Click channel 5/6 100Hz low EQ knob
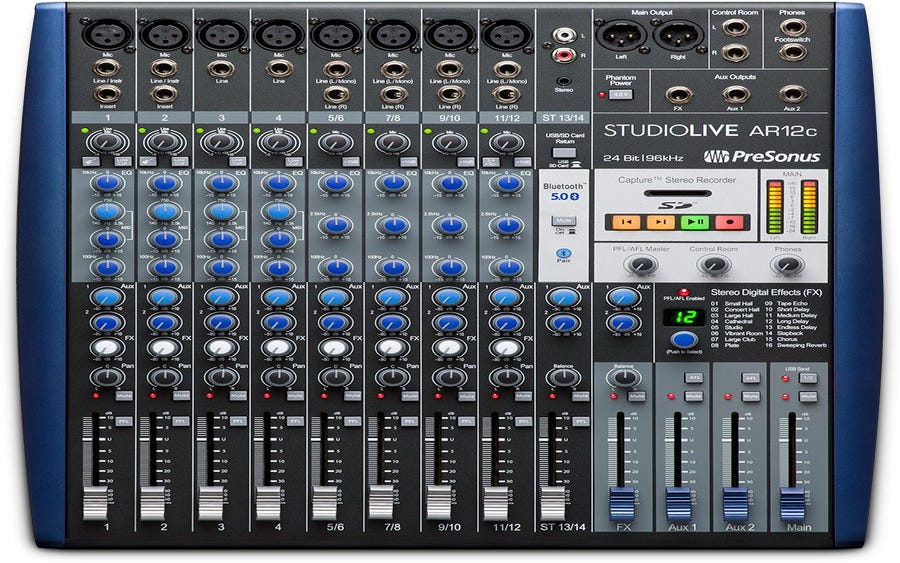 (336, 267)
